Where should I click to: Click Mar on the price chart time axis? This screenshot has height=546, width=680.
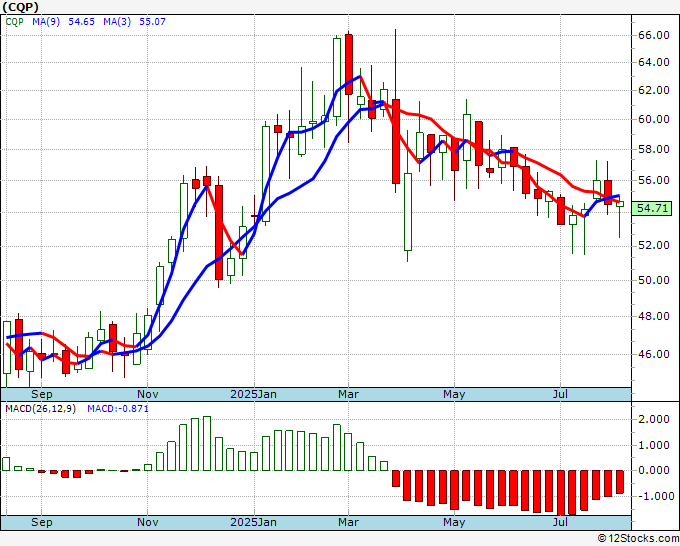(348, 394)
